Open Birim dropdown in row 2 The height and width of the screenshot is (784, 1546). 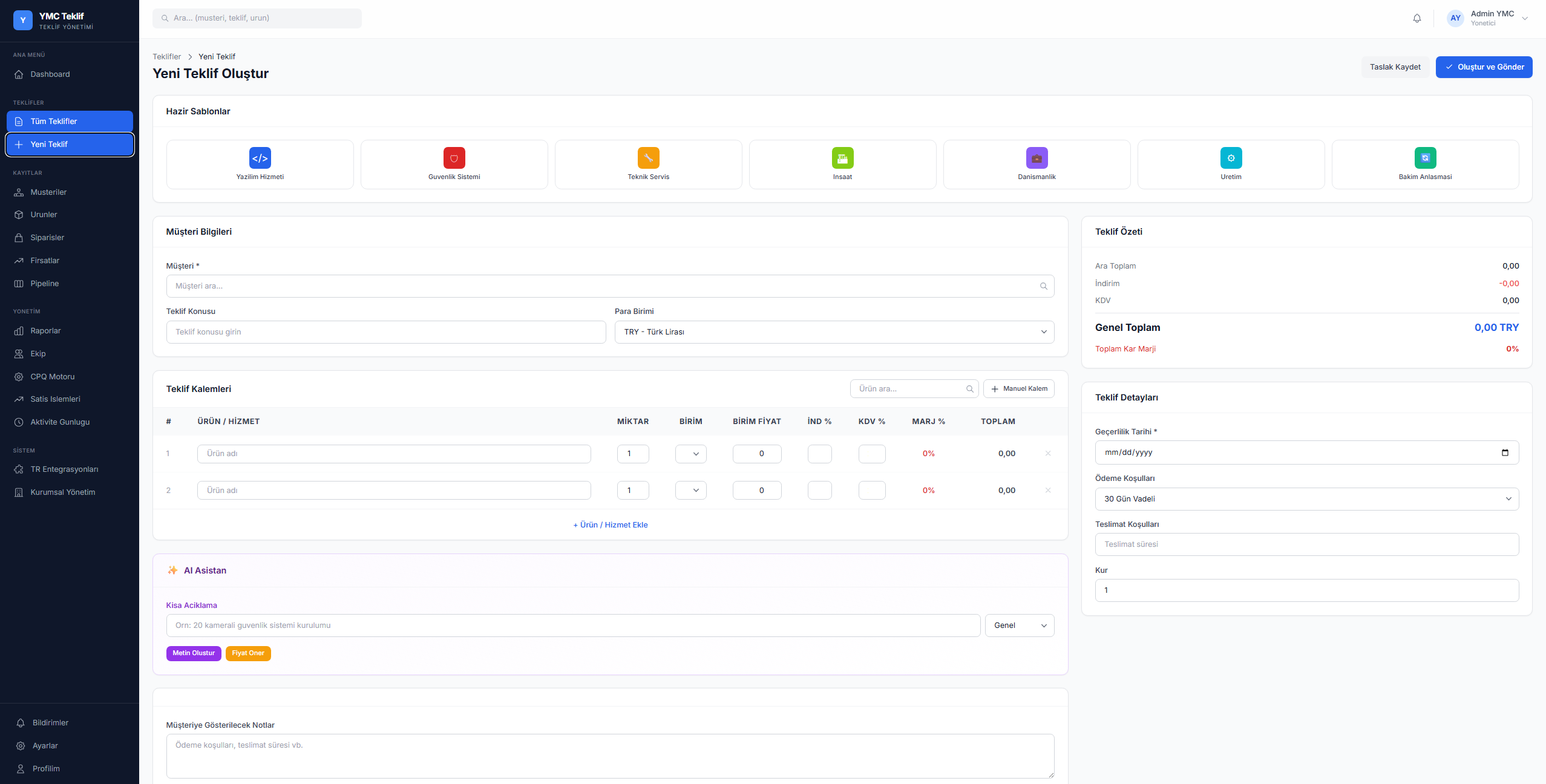coord(690,491)
